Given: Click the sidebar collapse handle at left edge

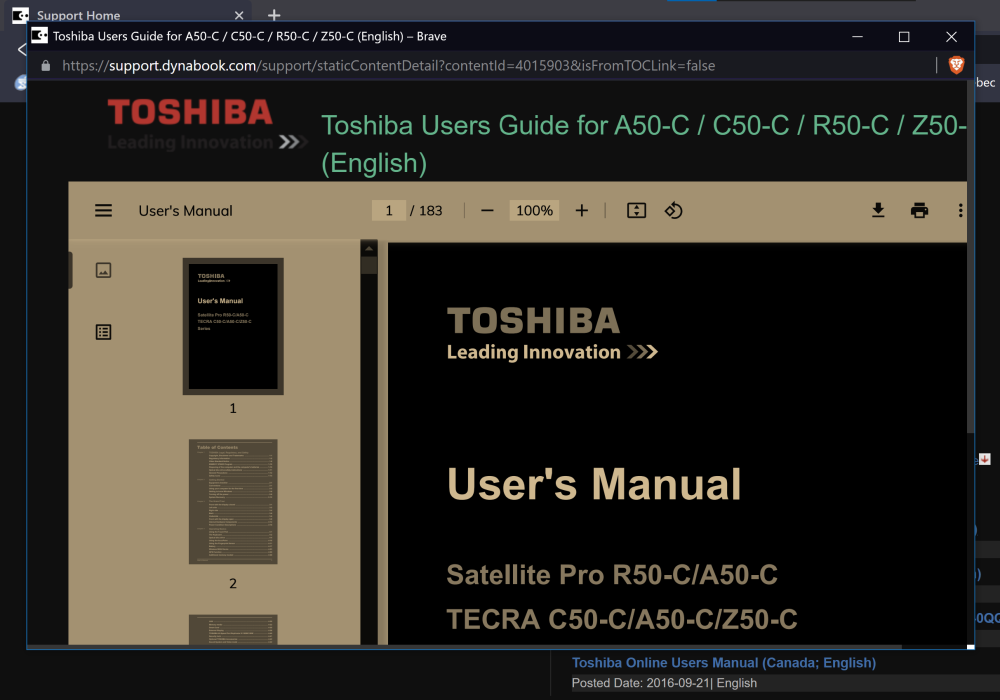Looking at the screenshot, I should point(70,270).
